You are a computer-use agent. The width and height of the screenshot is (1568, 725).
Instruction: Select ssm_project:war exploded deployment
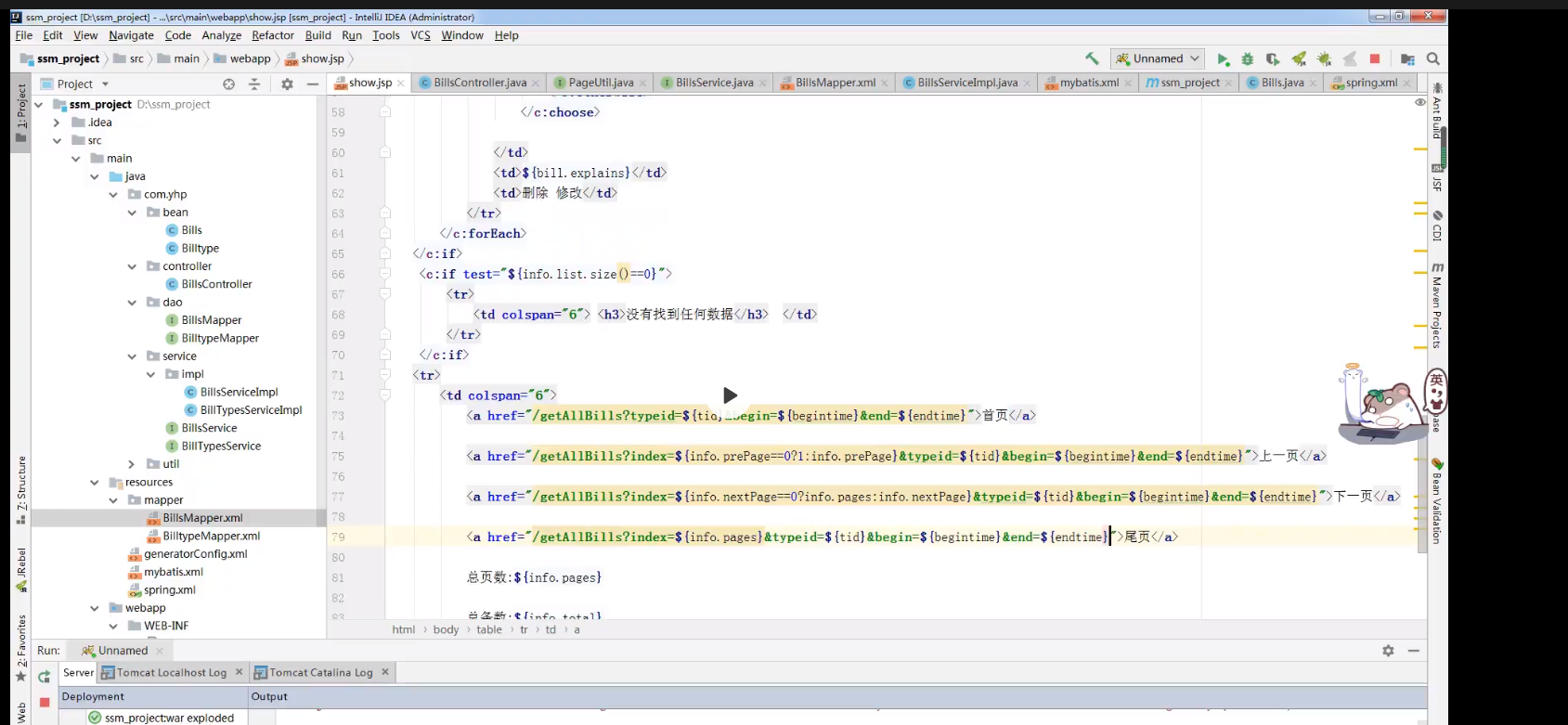click(x=169, y=718)
